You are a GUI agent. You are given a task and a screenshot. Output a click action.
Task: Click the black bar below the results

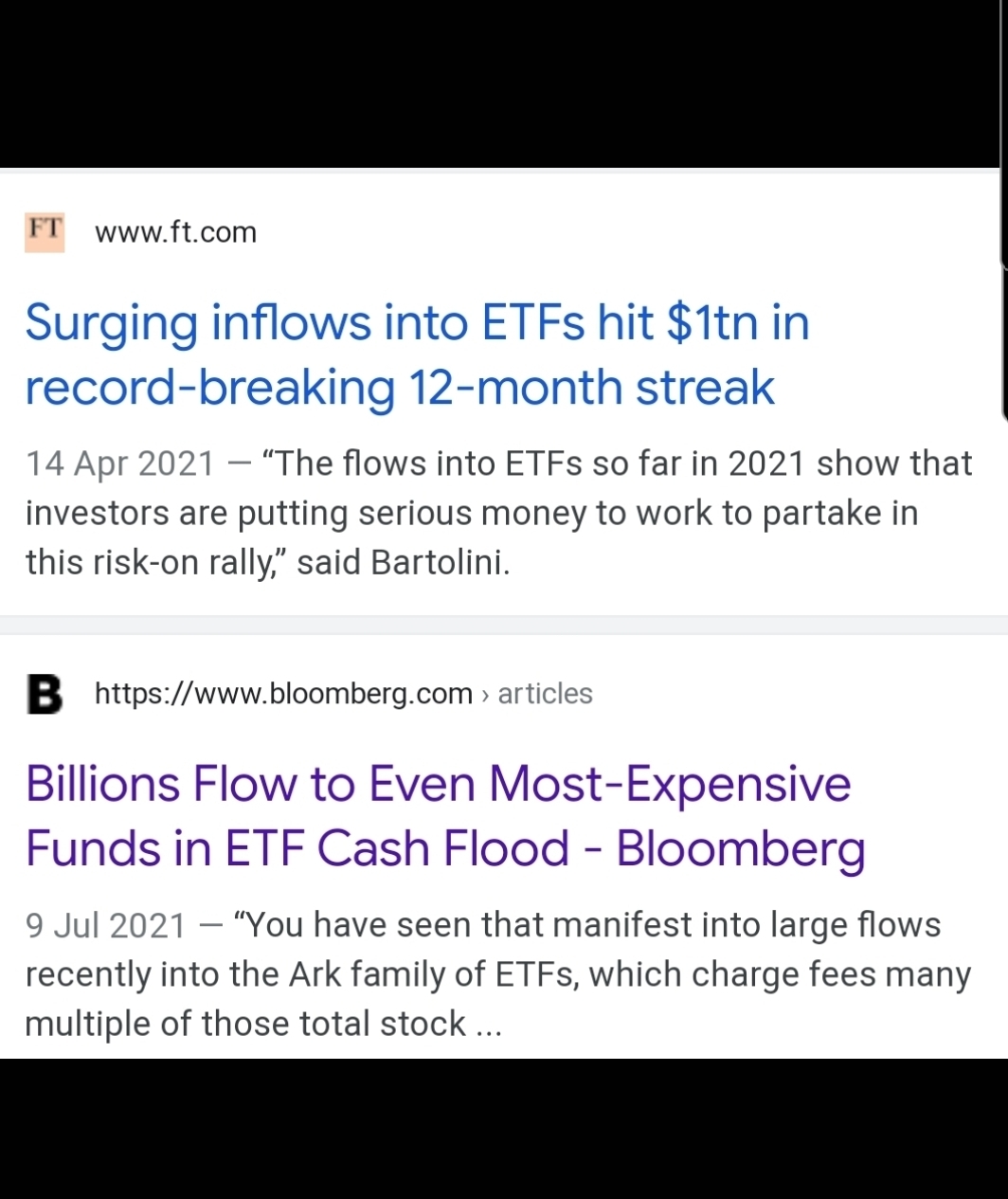502,1130
